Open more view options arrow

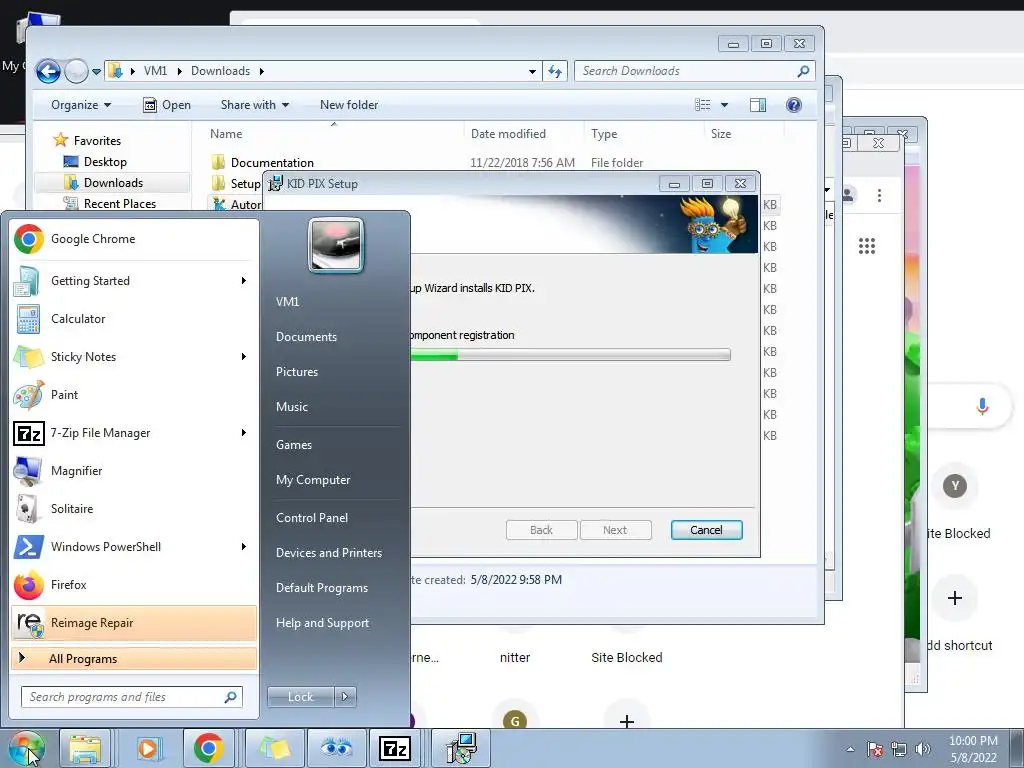pos(724,105)
